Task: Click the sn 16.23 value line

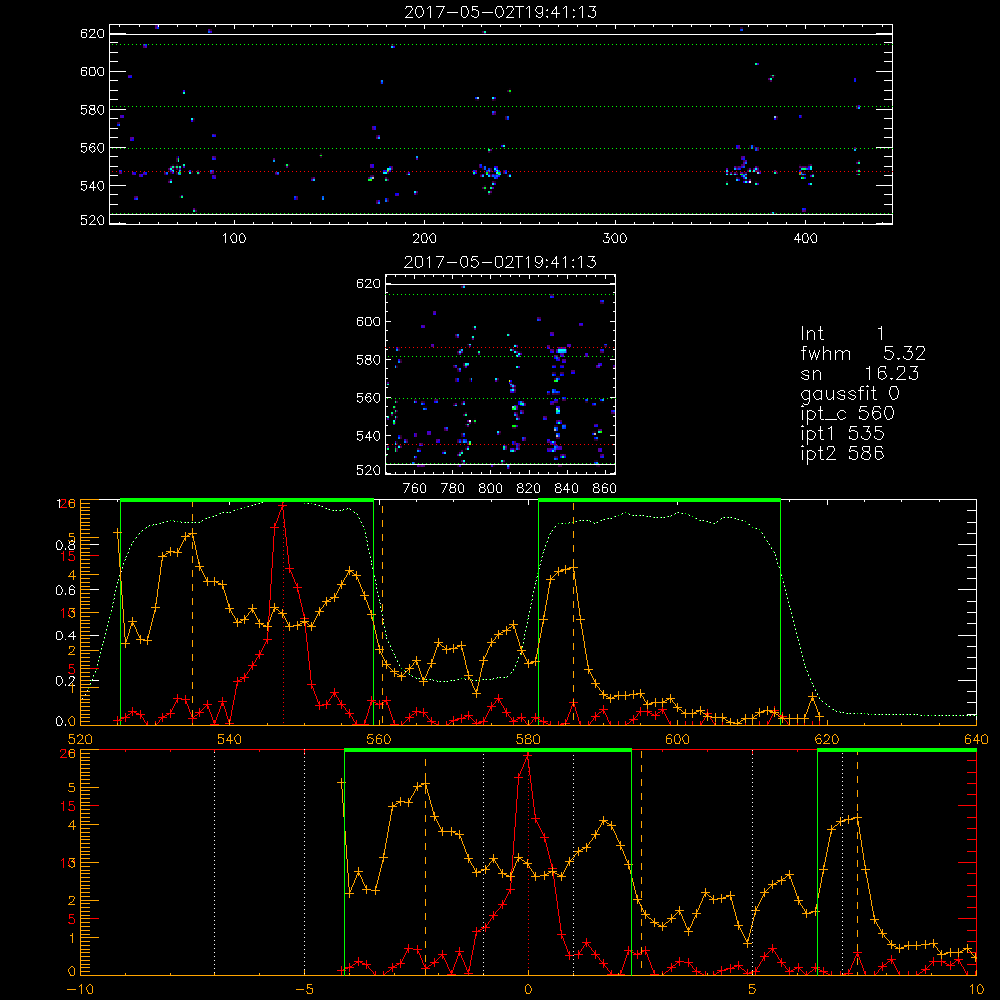Action: coord(860,373)
